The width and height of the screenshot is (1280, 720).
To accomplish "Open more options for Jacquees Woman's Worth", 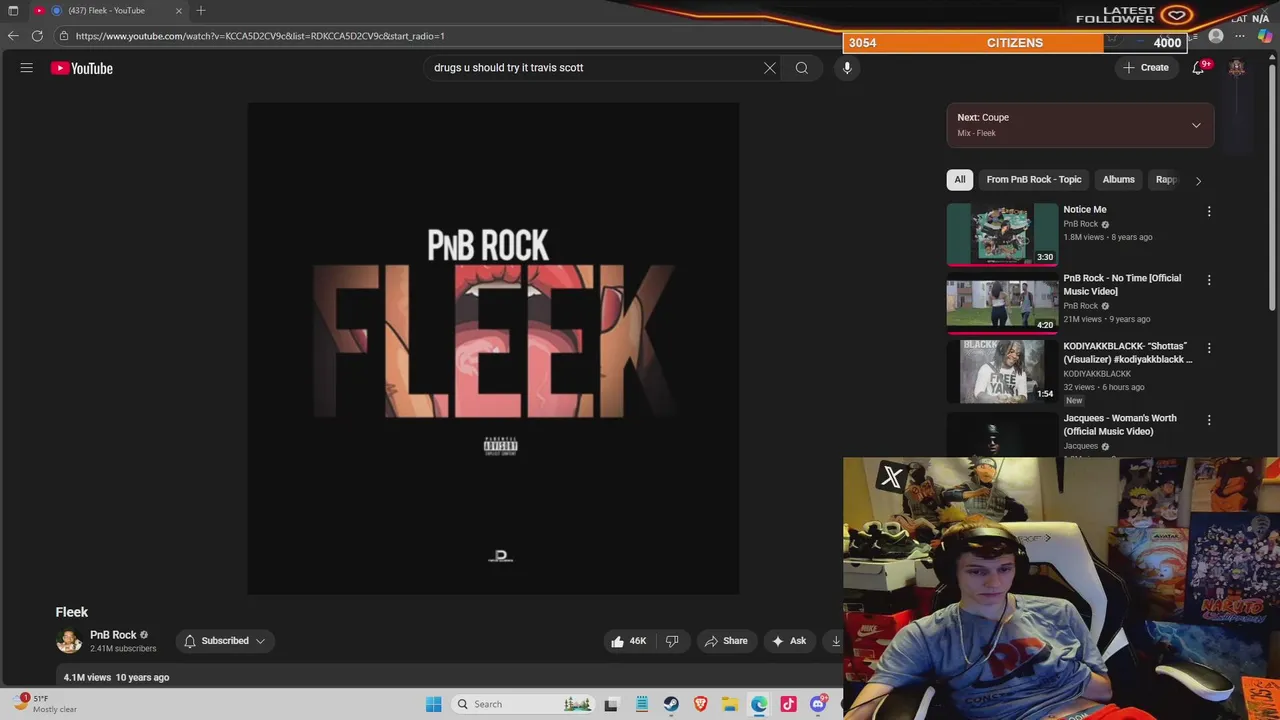I will [x=1209, y=420].
